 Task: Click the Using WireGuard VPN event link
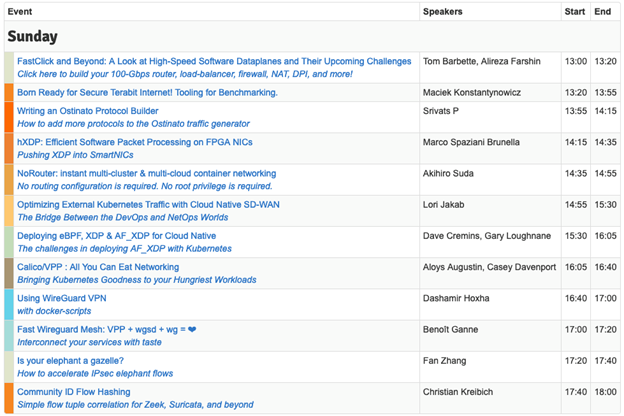coord(61,298)
